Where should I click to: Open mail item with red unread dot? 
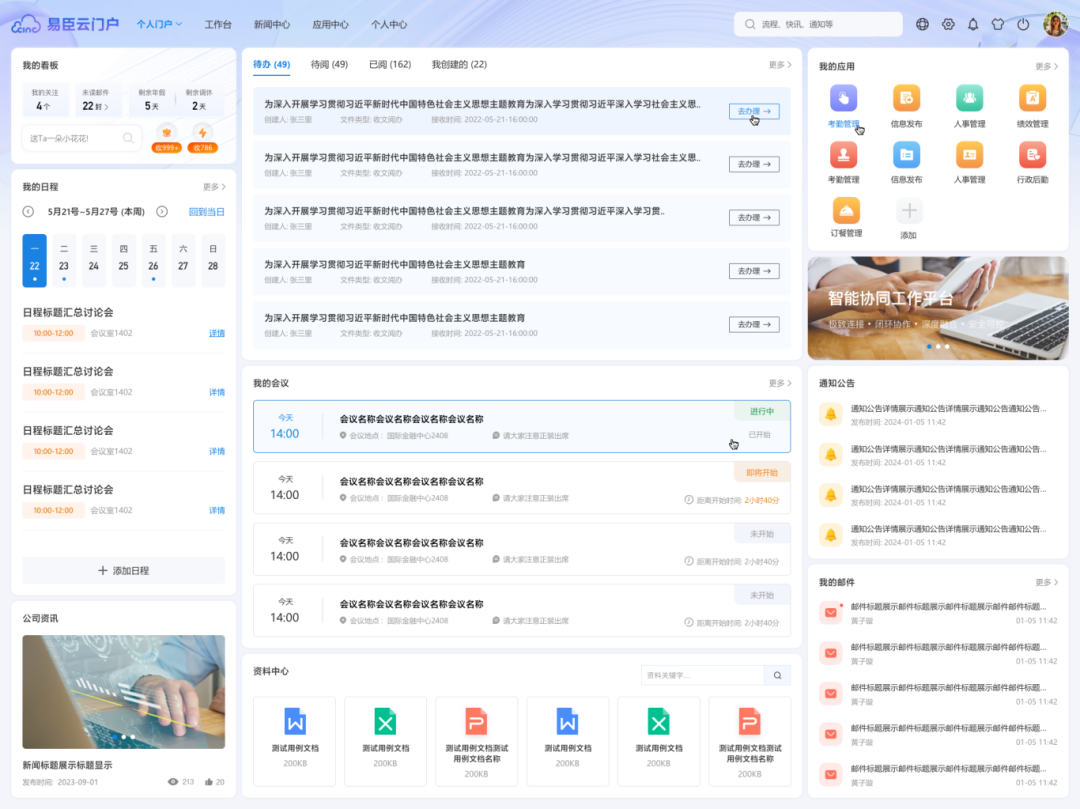coord(938,613)
